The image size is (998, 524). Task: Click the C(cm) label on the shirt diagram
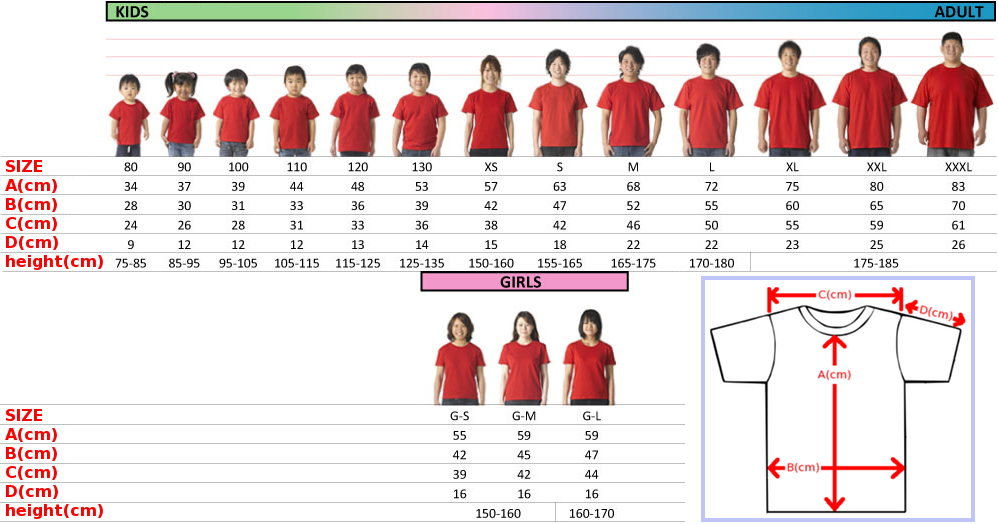[834, 295]
